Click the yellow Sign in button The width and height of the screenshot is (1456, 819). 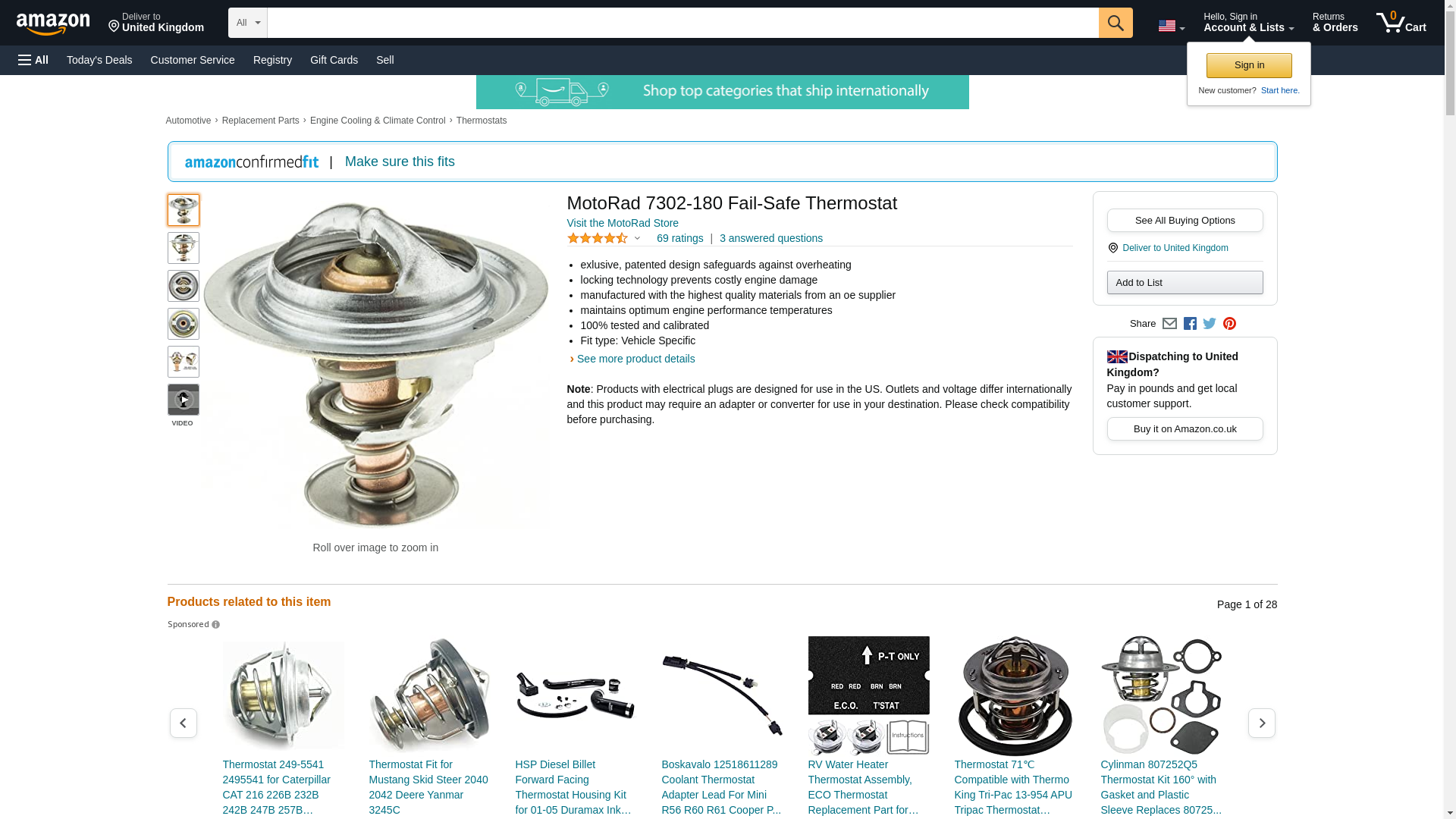(x=1249, y=65)
